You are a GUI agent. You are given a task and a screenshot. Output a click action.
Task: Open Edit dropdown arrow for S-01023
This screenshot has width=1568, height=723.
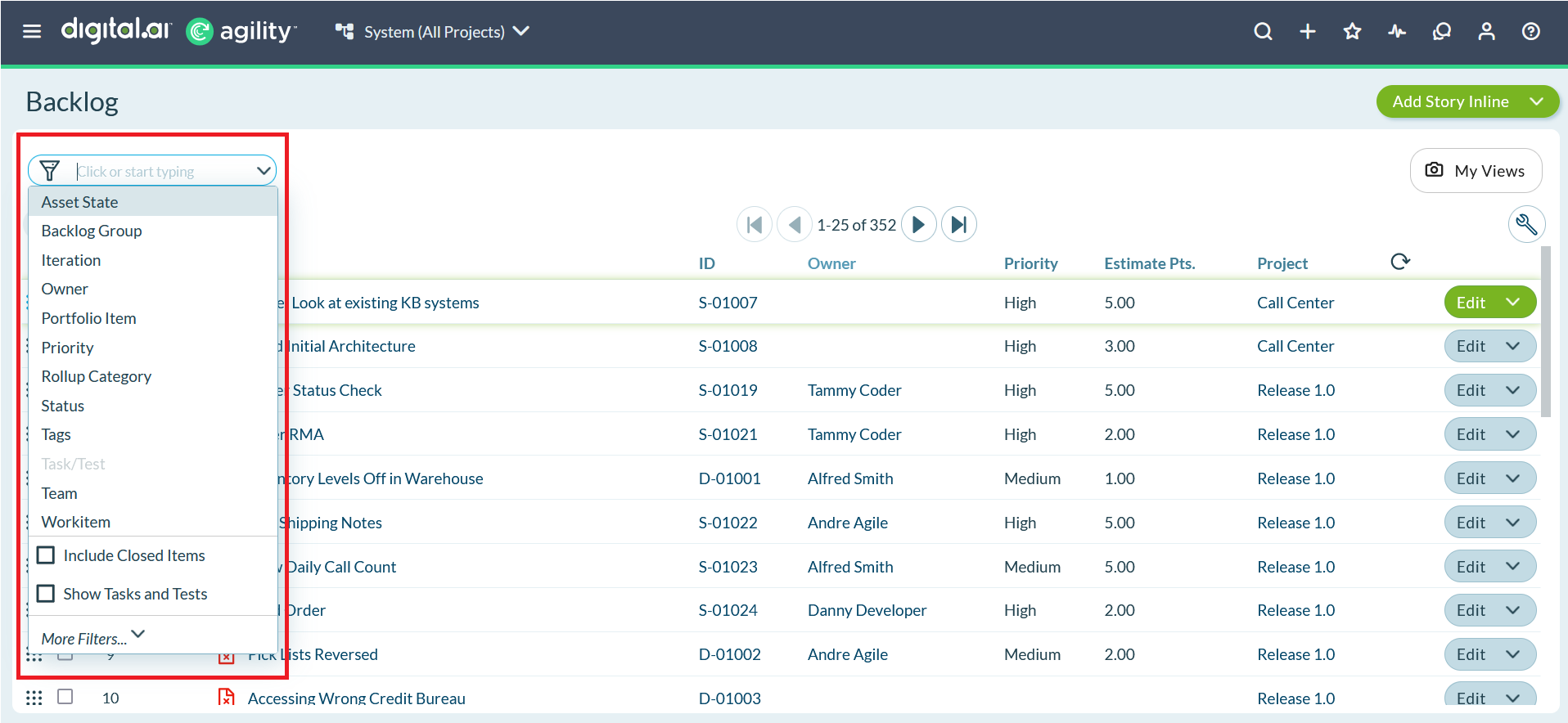click(x=1512, y=567)
